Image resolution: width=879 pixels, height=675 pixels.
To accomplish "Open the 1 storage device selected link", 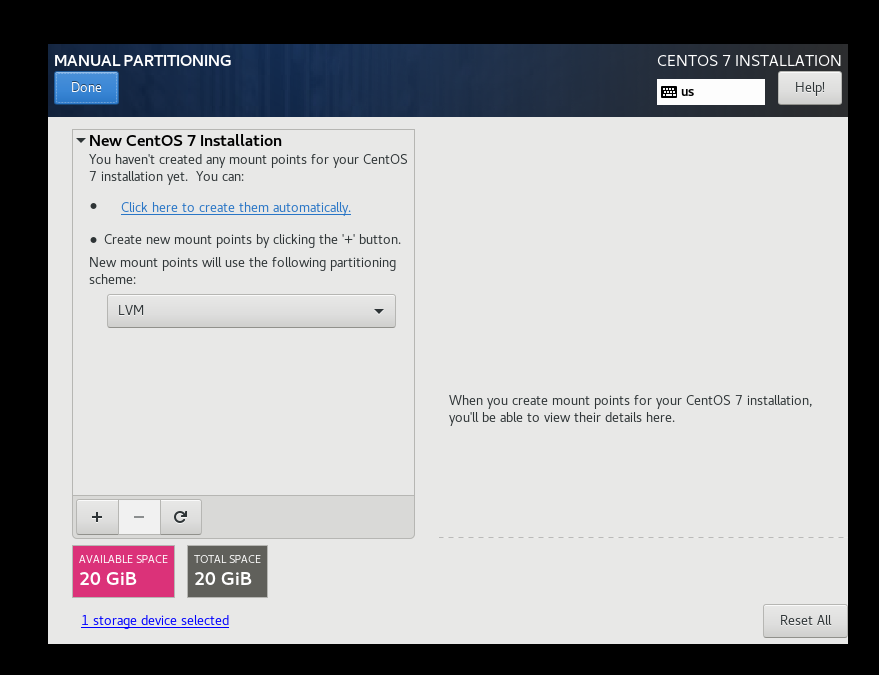I will pyautogui.click(x=155, y=621).
